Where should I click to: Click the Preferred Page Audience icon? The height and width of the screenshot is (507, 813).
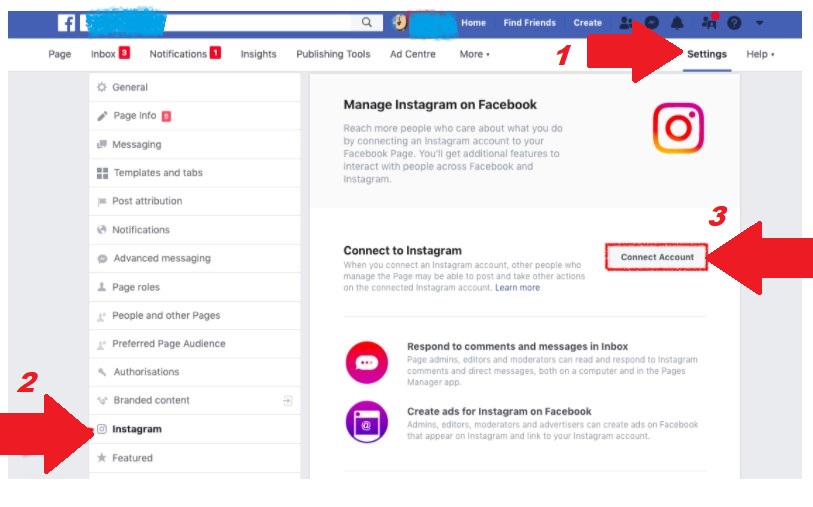[102, 344]
